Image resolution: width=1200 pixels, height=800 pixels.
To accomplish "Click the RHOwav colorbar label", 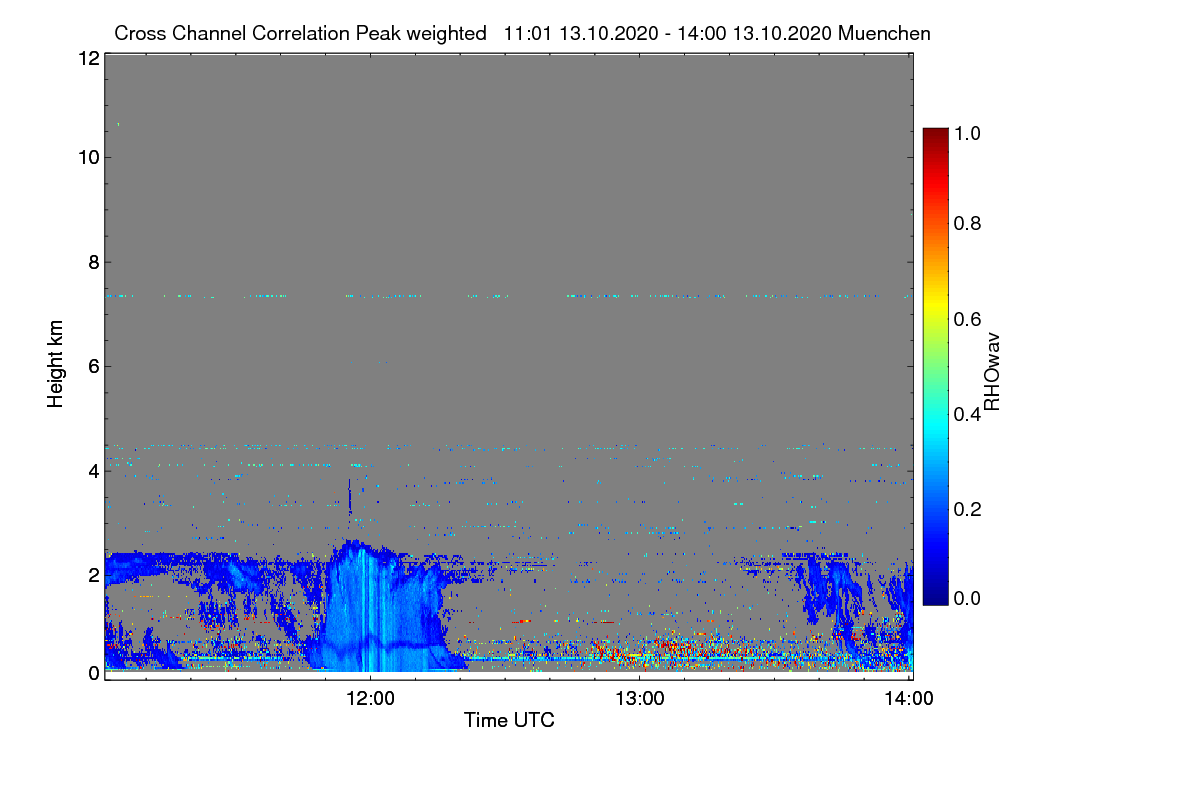I will pyautogui.click(x=991, y=371).
